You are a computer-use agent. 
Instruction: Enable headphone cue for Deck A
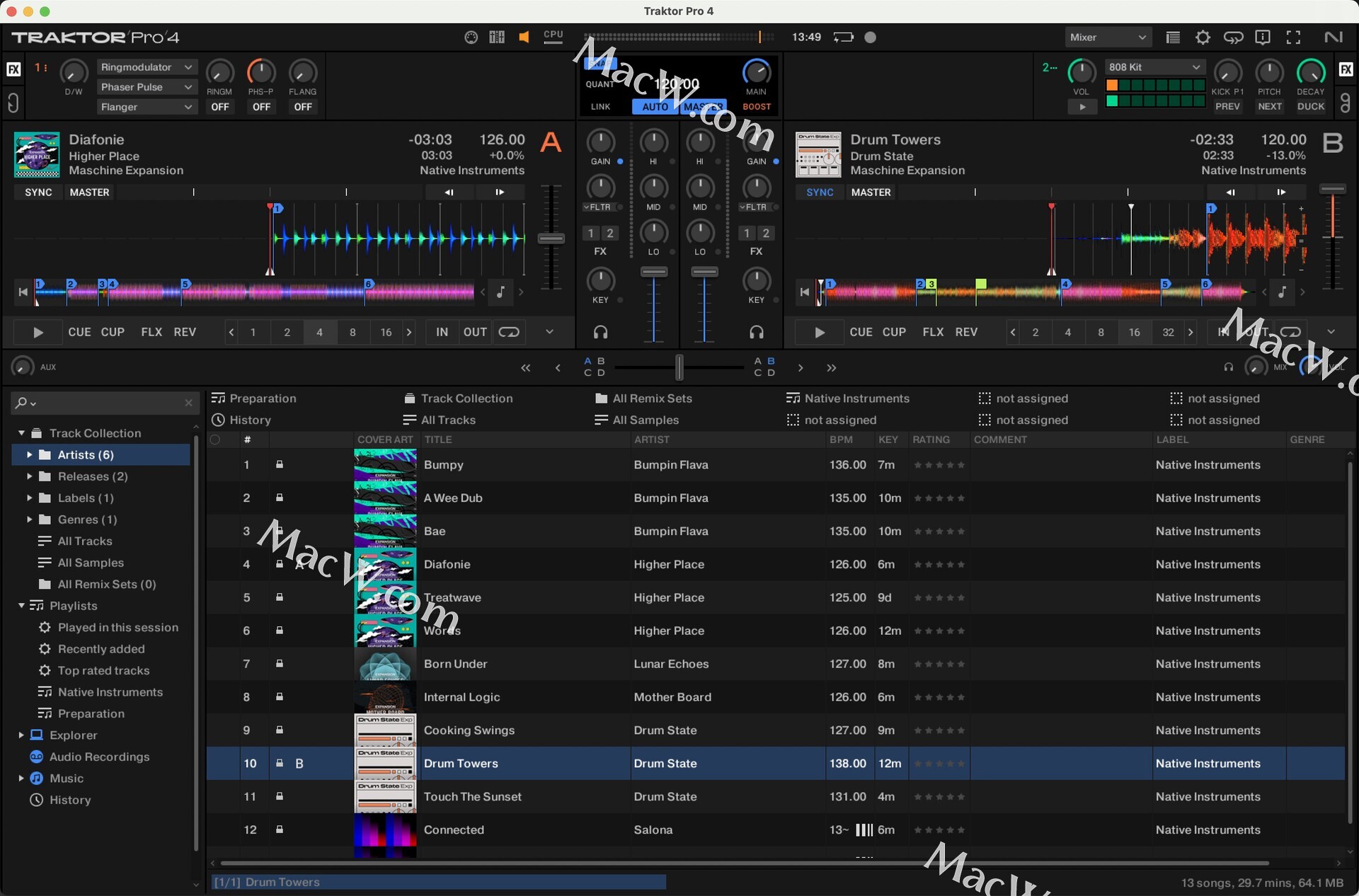pos(600,332)
